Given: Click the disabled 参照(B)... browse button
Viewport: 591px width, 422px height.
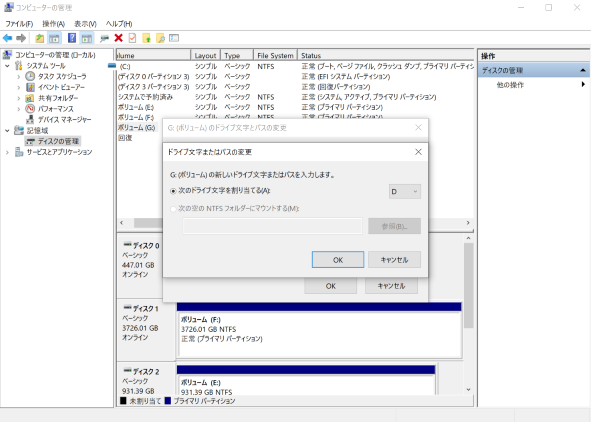Looking at the screenshot, I should 394,226.
